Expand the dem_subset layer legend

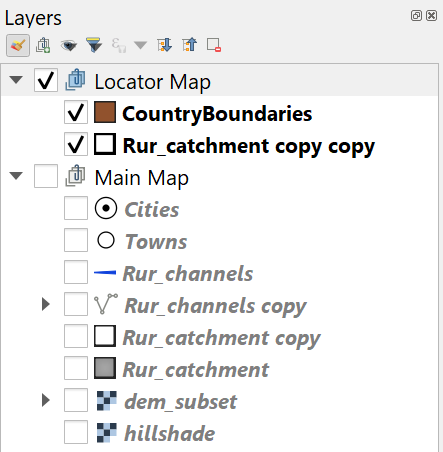[x=46, y=400]
